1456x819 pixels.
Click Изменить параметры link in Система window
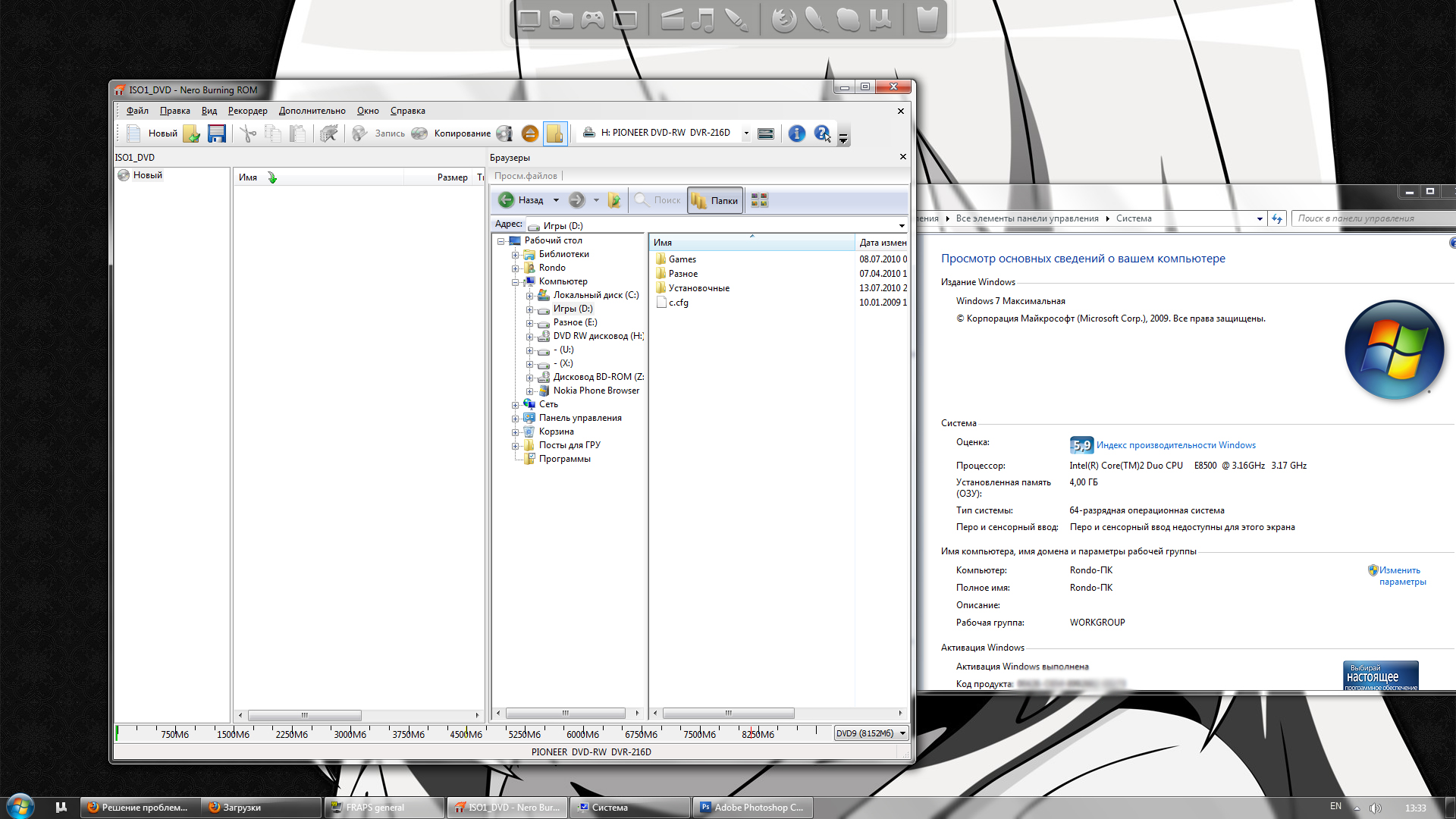tap(1401, 576)
